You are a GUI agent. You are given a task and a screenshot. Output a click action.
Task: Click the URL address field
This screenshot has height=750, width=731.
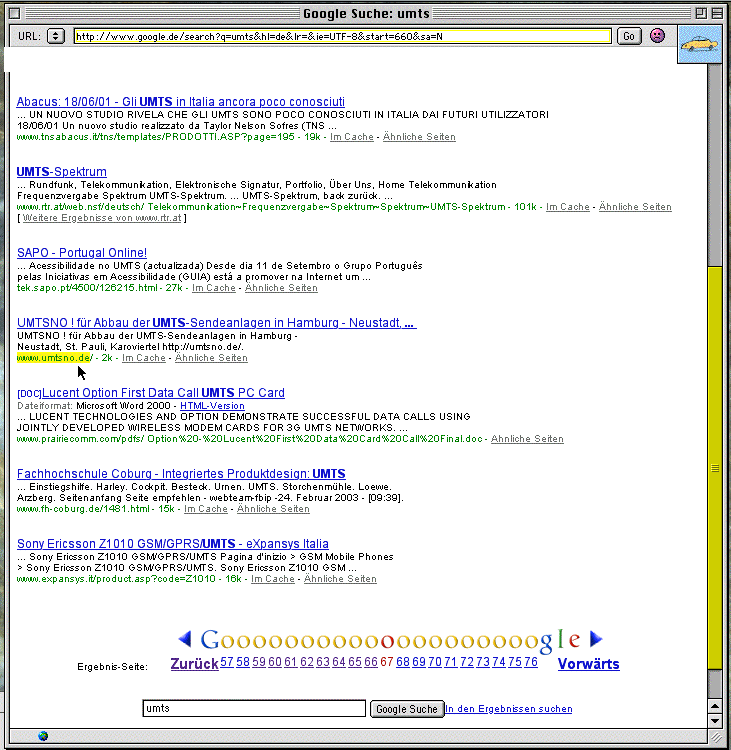pos(342,36)
